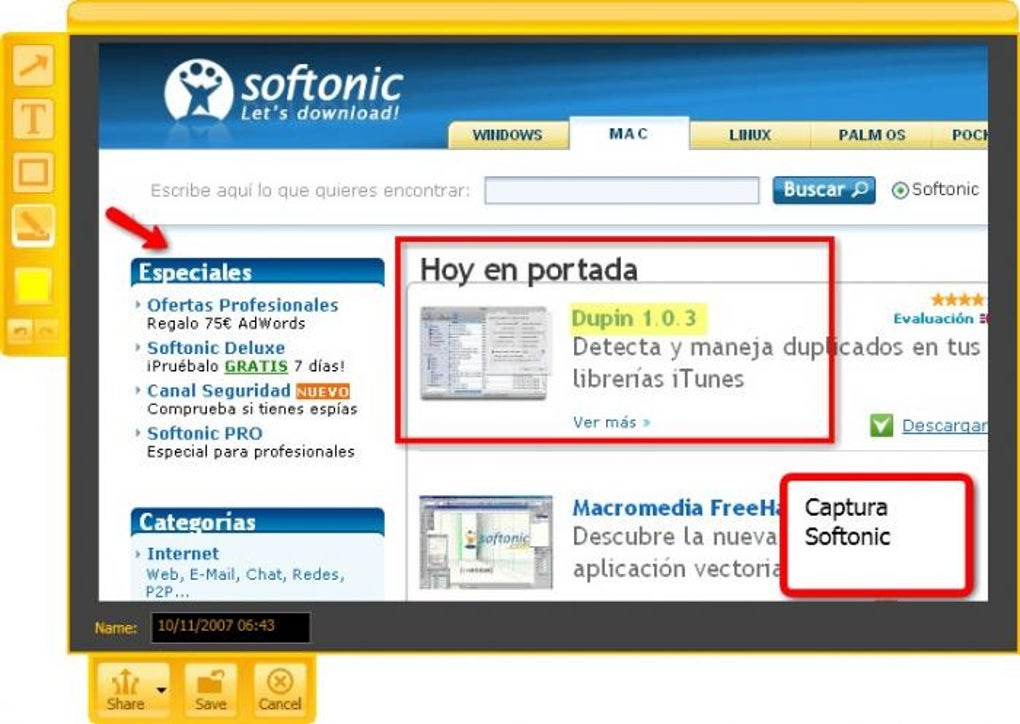Select the Arrow drawing tool
Image resolution: width=1020 pixels, height=724 pixels.
point(33,66)
